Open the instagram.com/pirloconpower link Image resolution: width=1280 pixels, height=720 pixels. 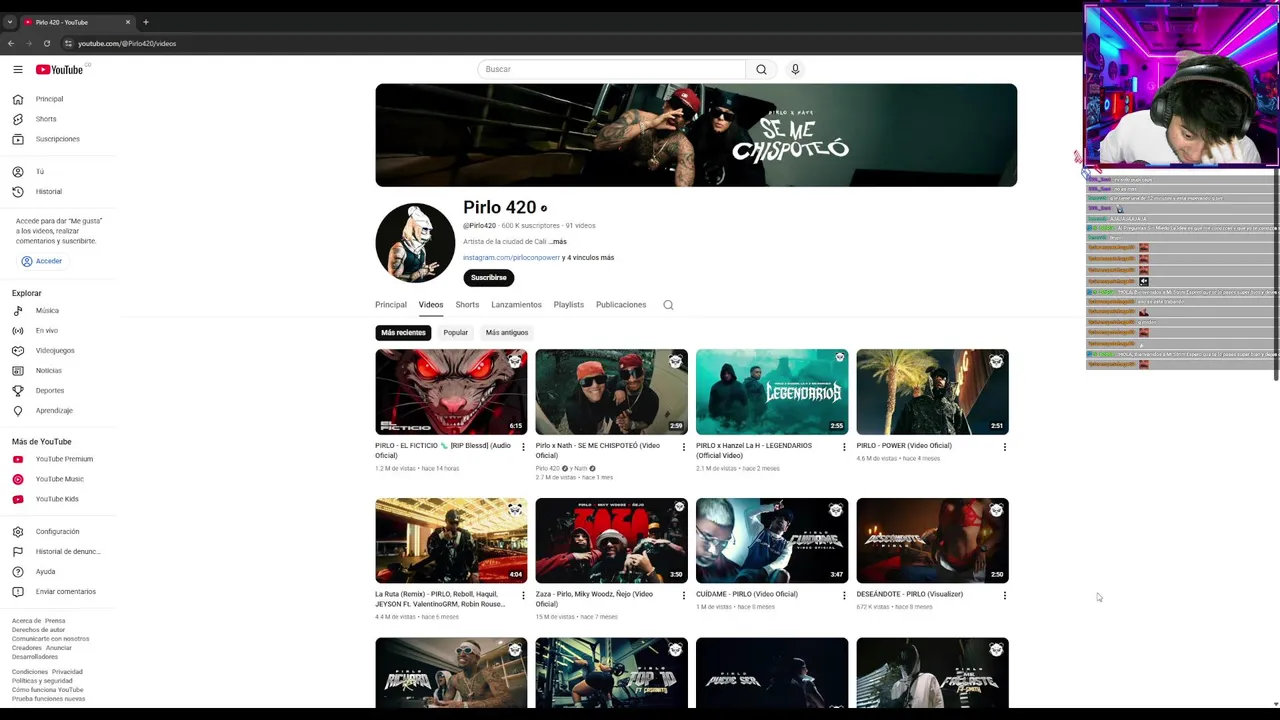tap(511, 258)
